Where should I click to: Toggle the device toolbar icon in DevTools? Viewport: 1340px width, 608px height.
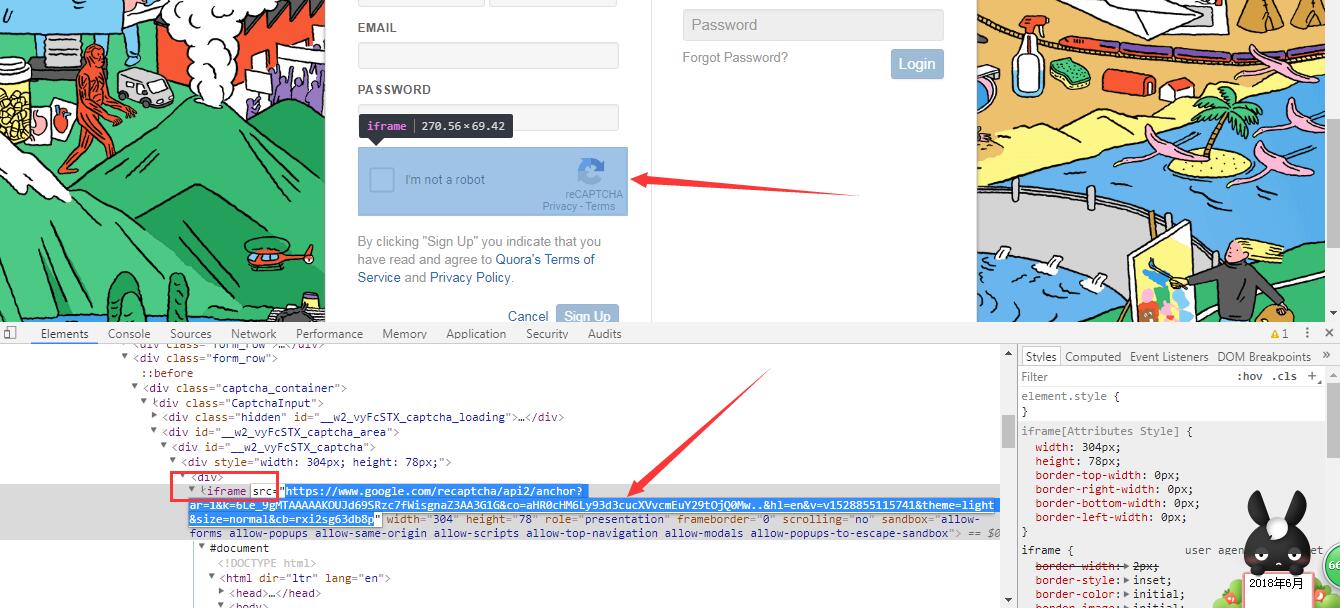click(x=9, y=333)
